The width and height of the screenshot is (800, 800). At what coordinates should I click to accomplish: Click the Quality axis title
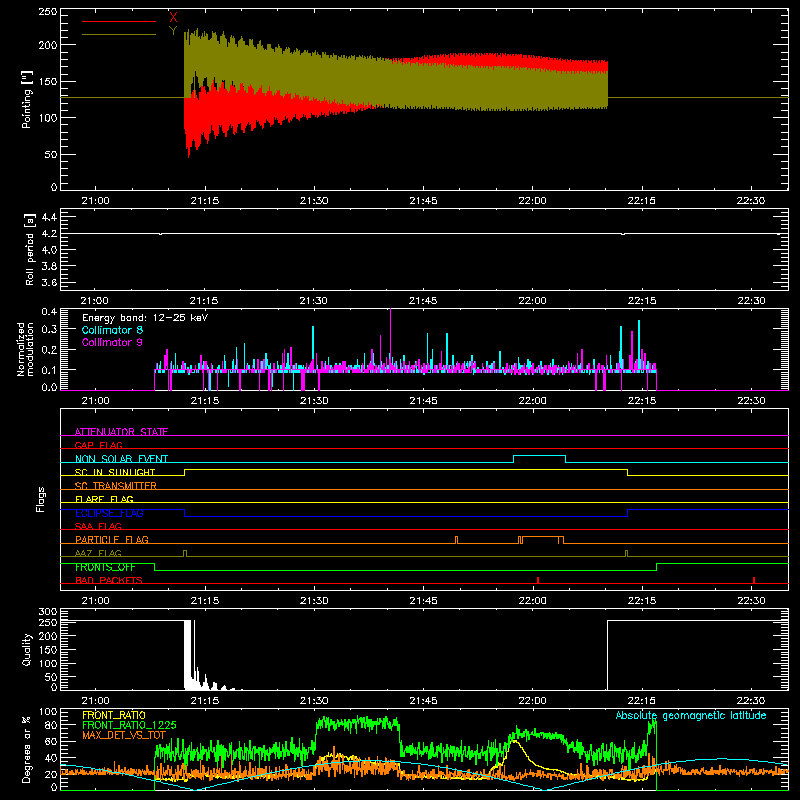pyautogui.click(x=27, y=649)
